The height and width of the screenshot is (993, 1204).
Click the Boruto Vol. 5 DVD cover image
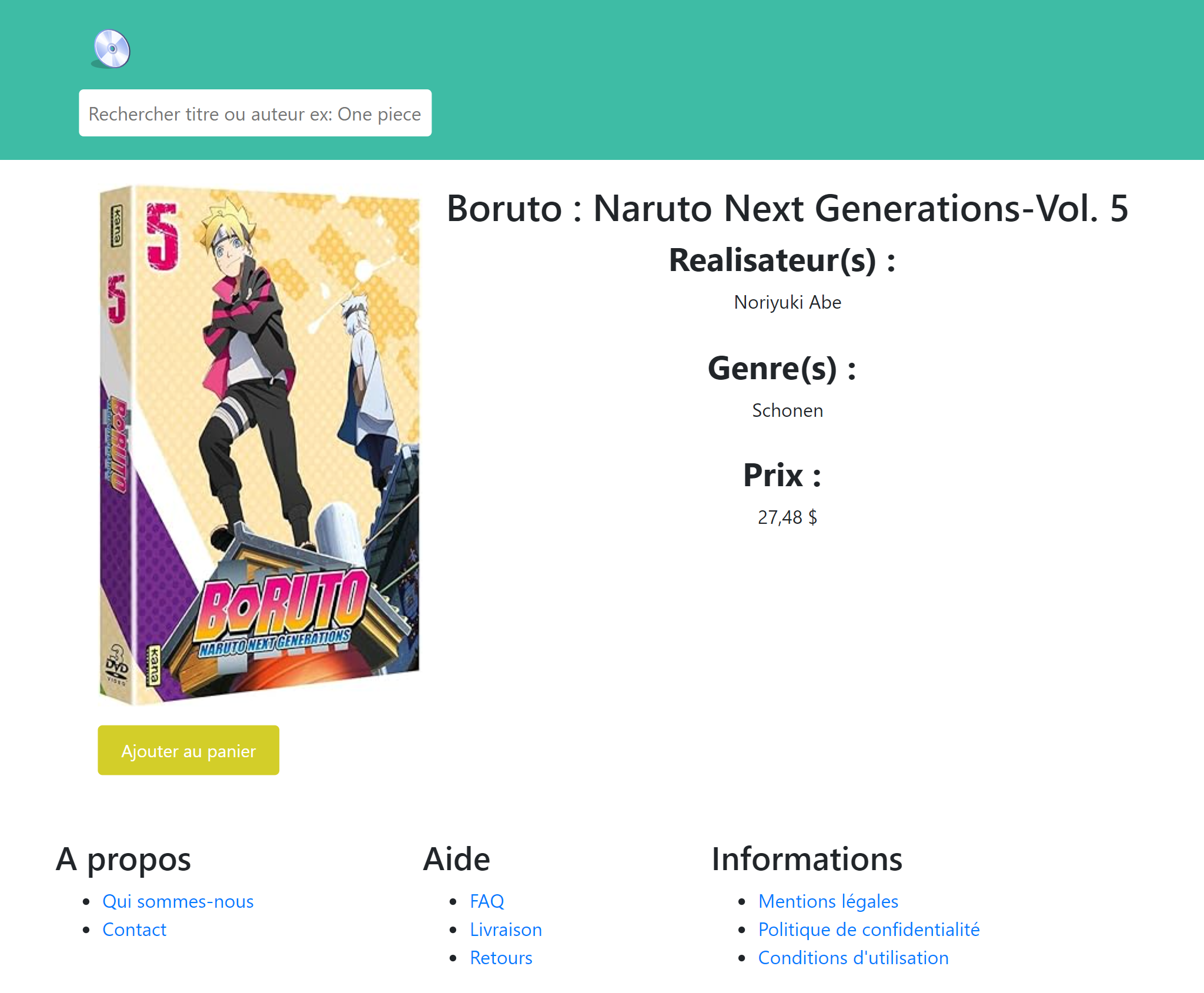tap(259, 444)
